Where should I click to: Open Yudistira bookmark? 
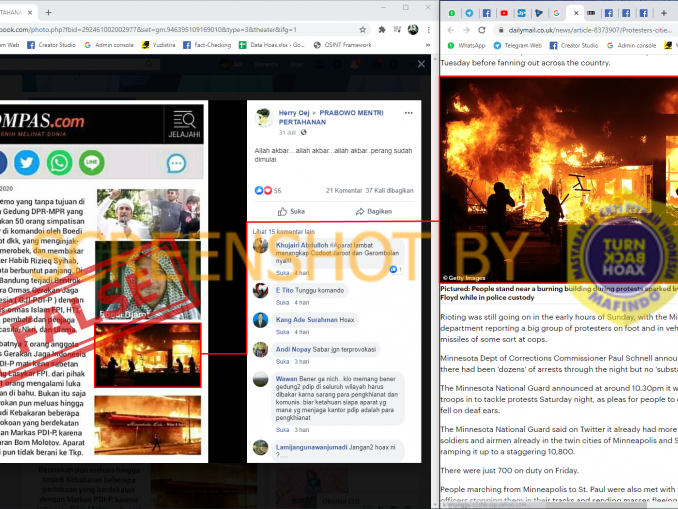[159, 45]
